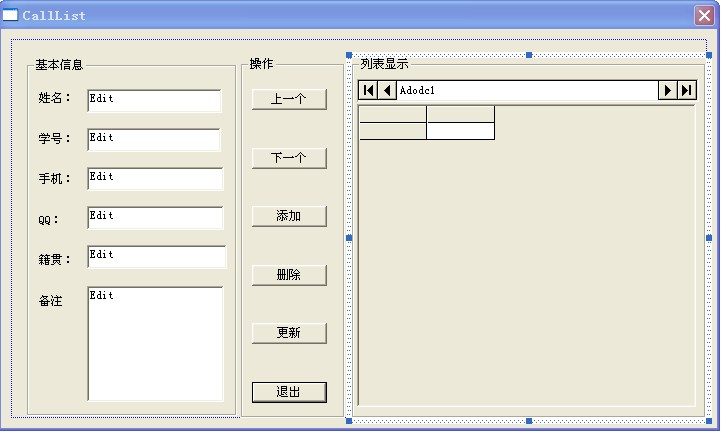728x438 pixels.
Task: Select the 籍贯： label
Action: [x=55, y=259]
